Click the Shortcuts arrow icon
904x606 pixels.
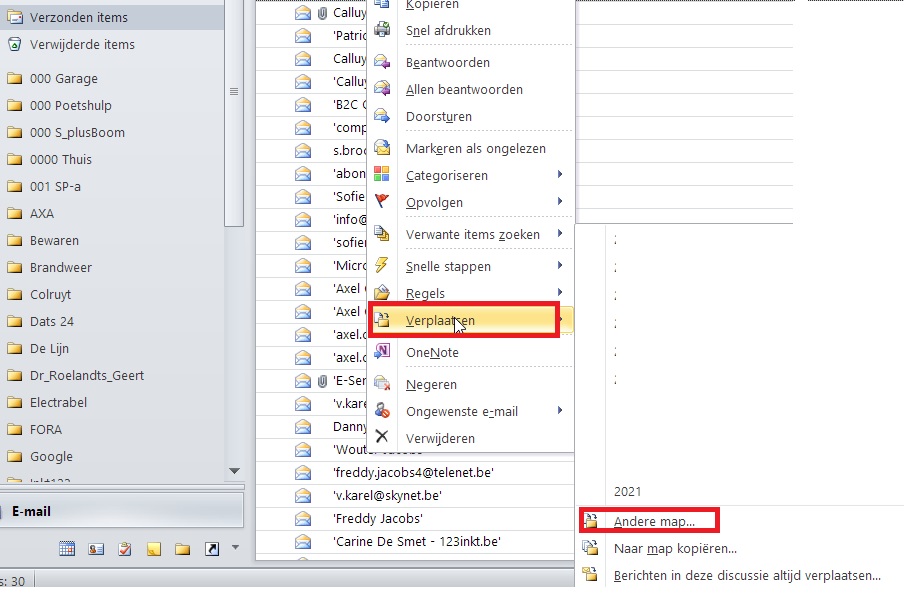tap(212, 549)
